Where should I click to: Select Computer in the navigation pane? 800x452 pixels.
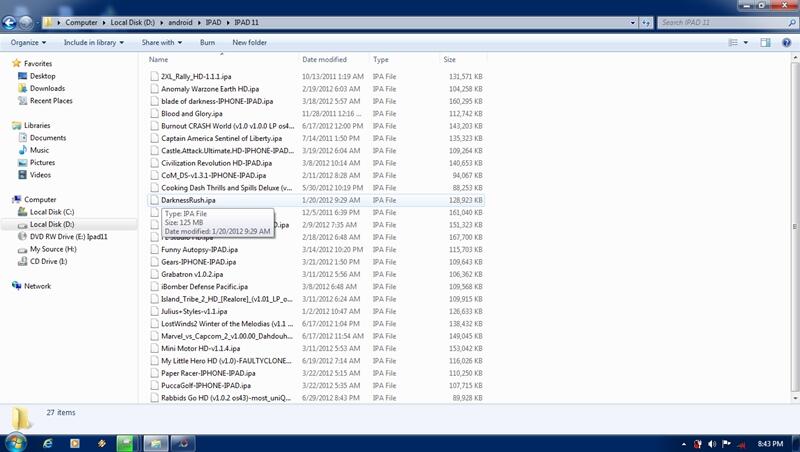[x=40, y=199]
